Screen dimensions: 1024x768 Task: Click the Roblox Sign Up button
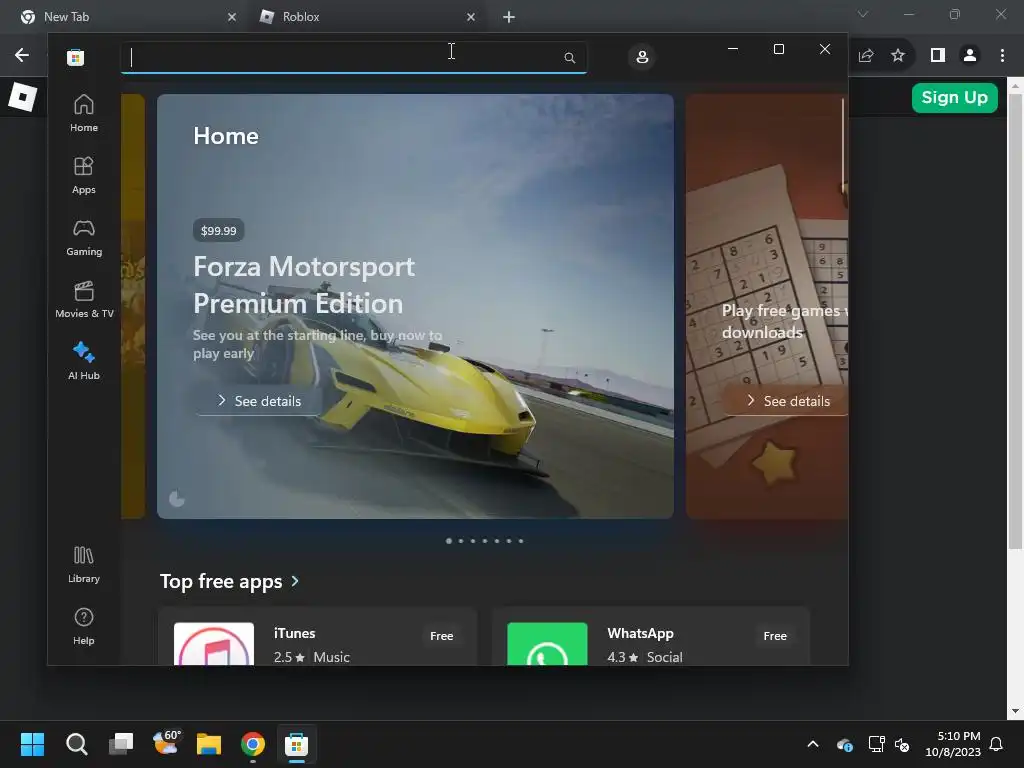coord(955,97)
